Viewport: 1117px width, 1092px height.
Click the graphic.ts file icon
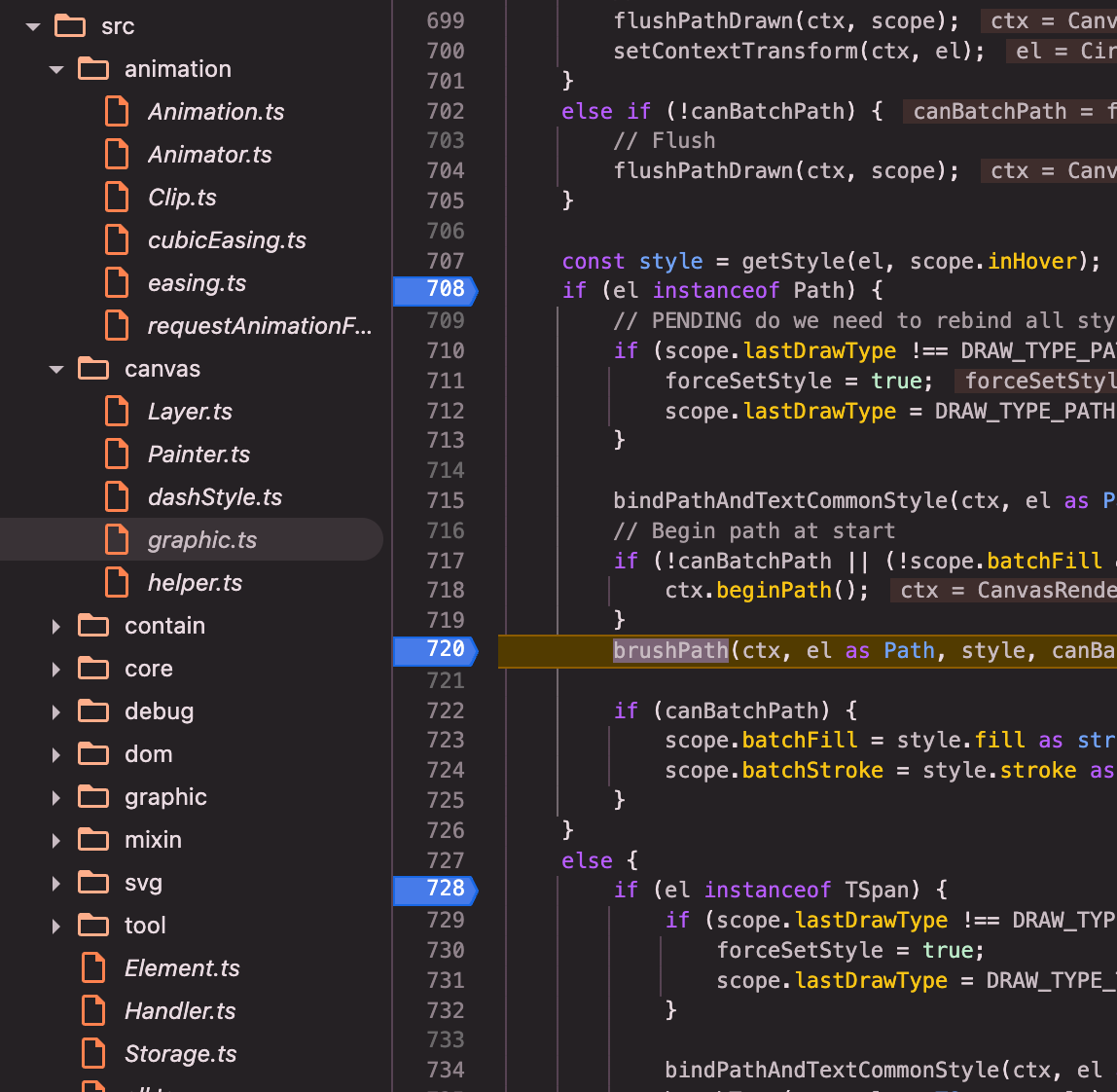click(x=117, y=540)
